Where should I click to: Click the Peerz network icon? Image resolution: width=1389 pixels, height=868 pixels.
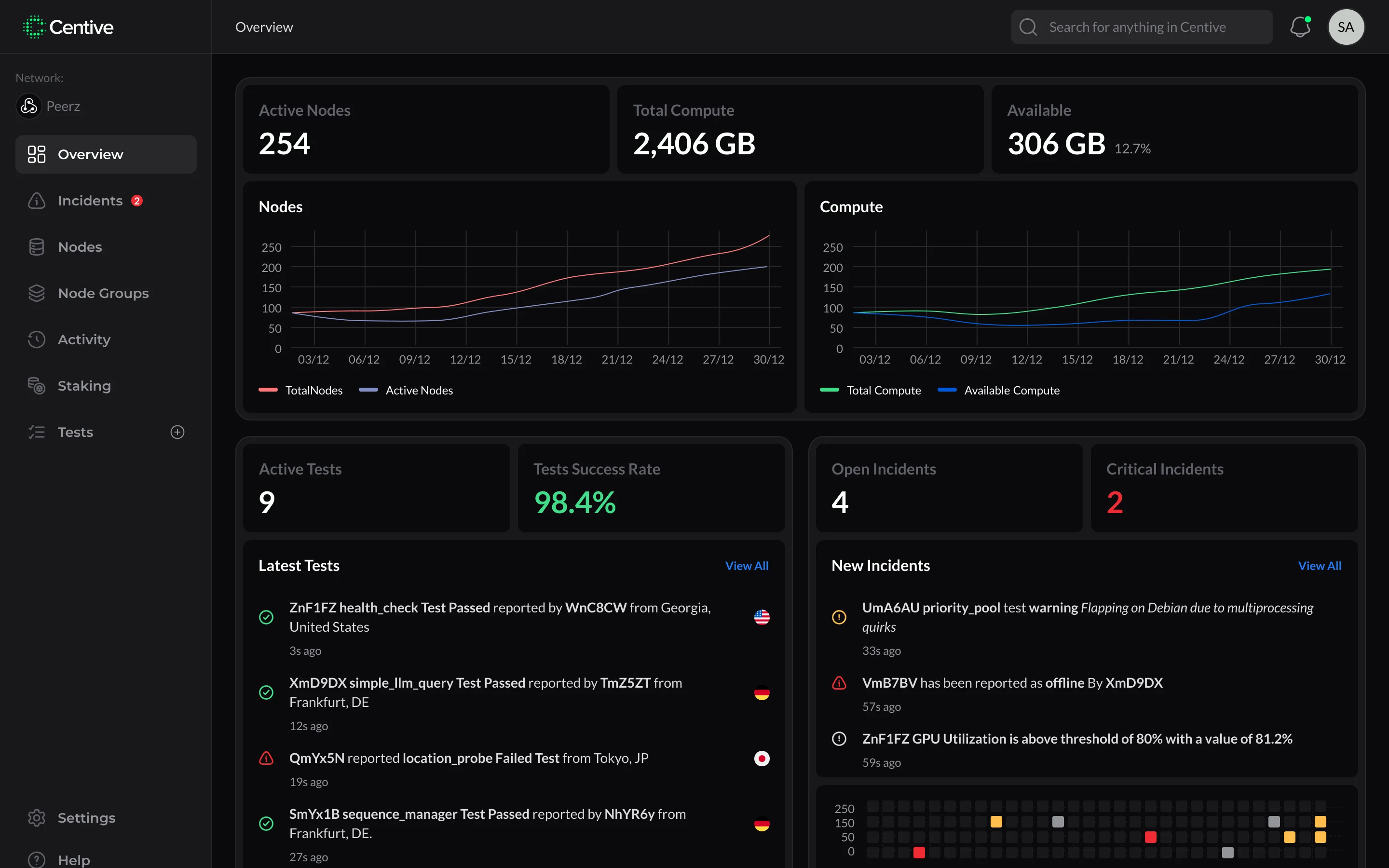click(29, 106)
